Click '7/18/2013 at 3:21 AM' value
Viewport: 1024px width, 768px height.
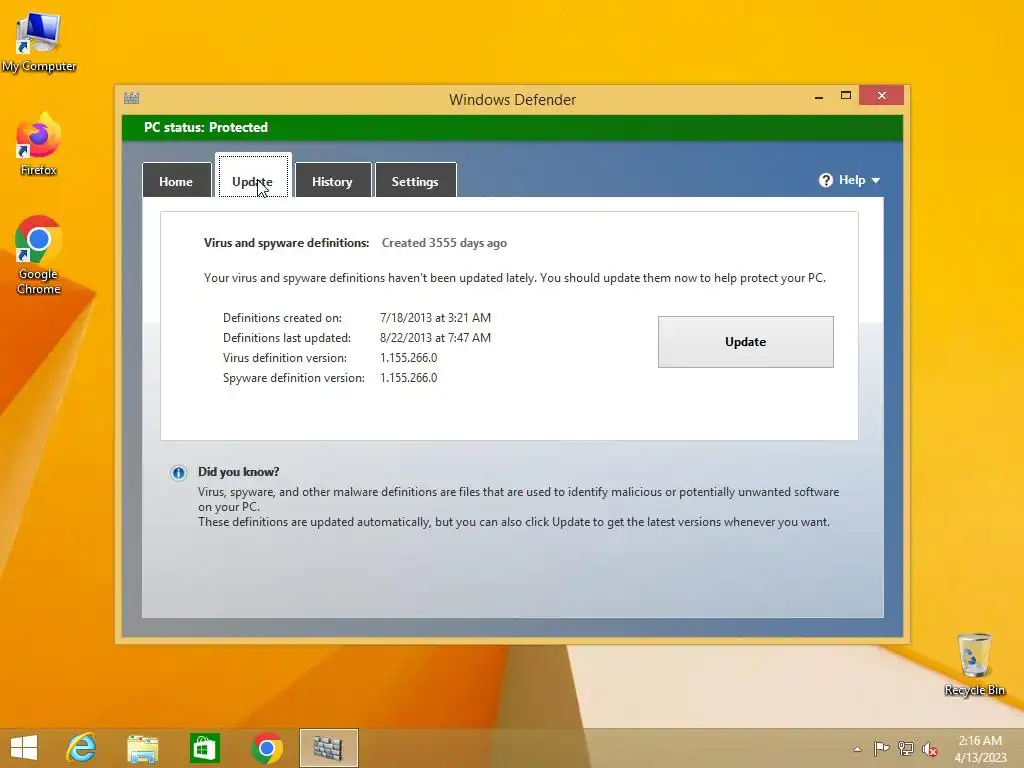point(435,317)
